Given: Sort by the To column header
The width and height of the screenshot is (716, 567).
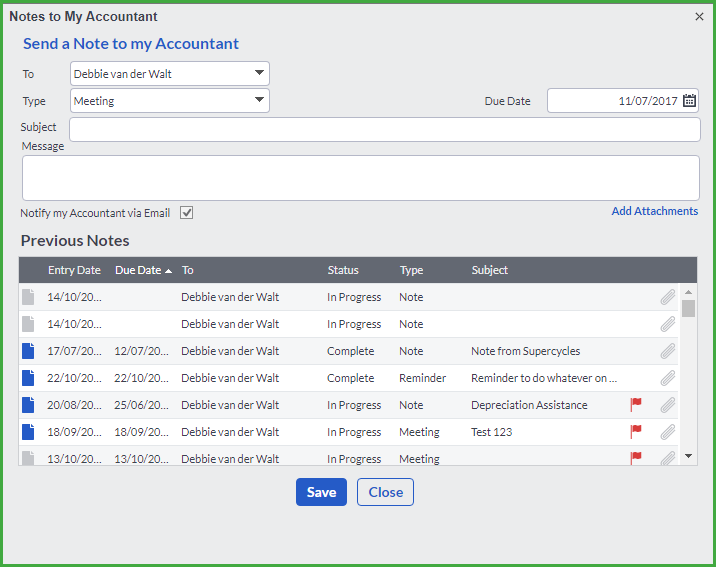Looking at the screenshot, I should point(188,270).
